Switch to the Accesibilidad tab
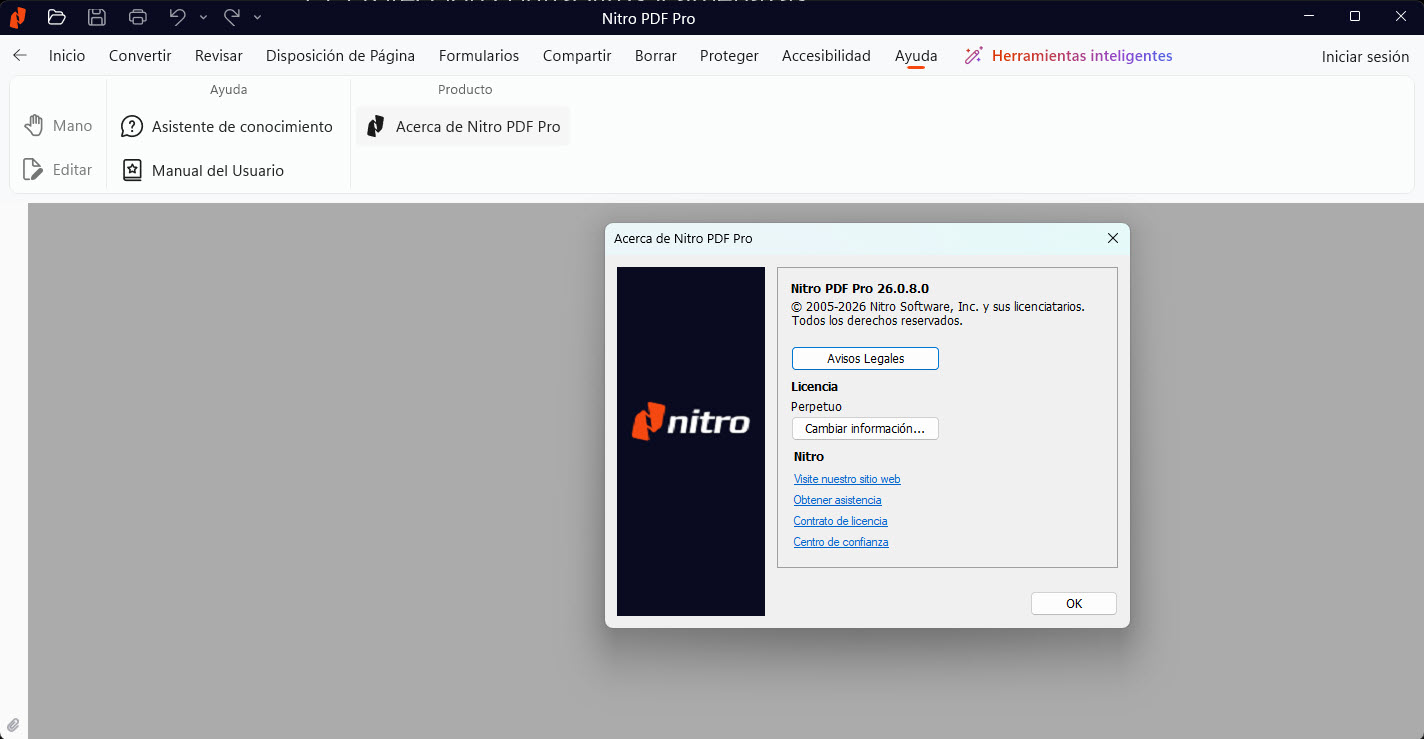The image size is (1424, 739). coord(826,56)
